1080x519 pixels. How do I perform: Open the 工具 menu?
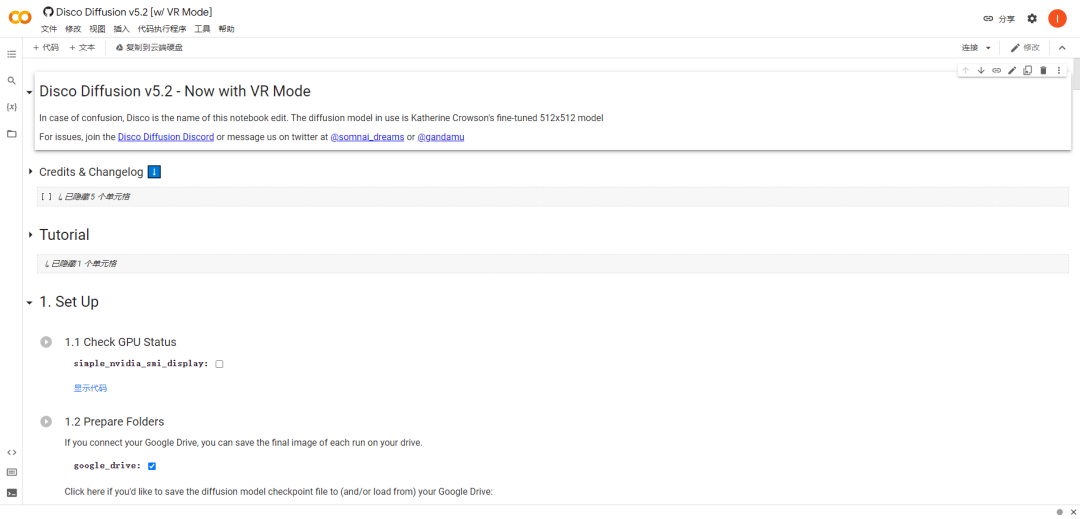pyautogui.click(x=202, y=29)
